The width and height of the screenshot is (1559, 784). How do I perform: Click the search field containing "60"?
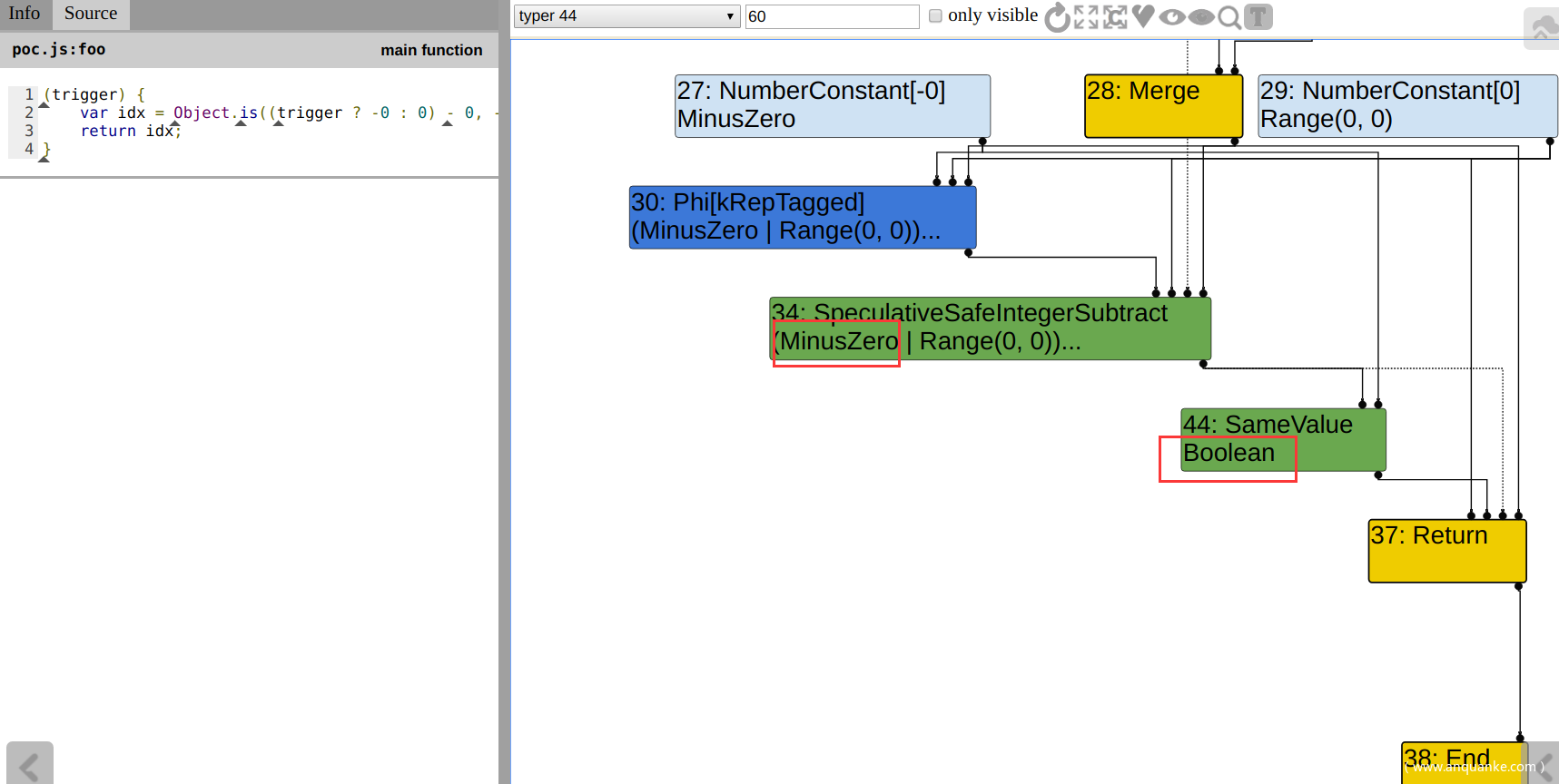coord(832,16)
